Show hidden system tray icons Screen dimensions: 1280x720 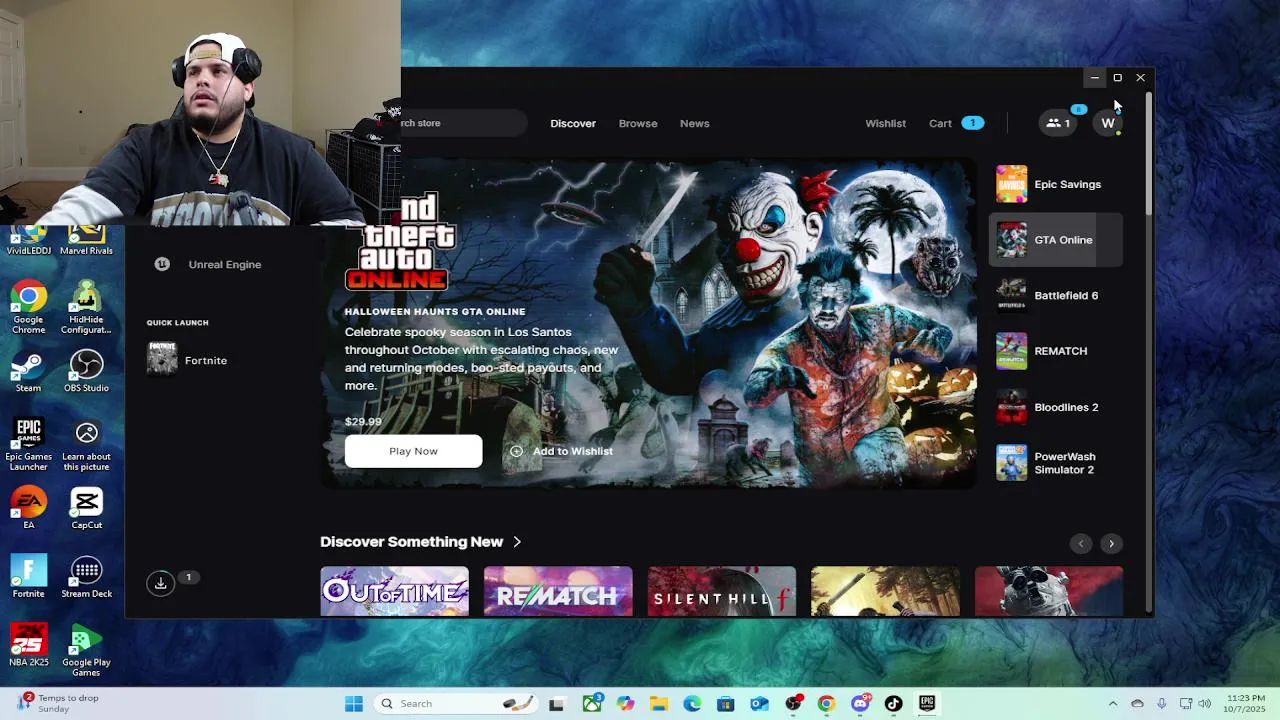tap(1113, 704)
